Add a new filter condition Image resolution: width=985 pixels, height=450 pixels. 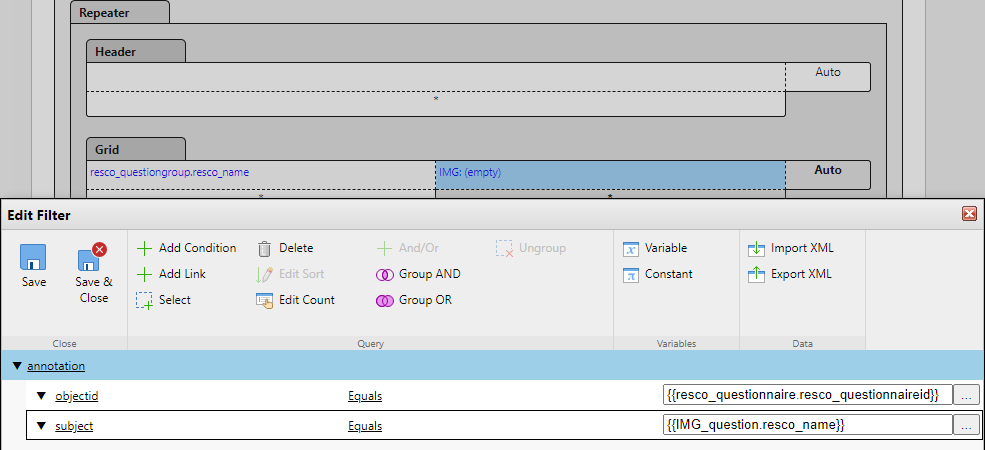tap(187, 248)
